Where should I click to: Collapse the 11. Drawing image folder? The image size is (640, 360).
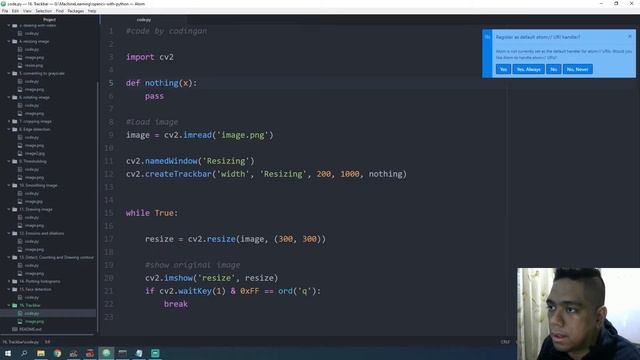(x=9, y=209)
